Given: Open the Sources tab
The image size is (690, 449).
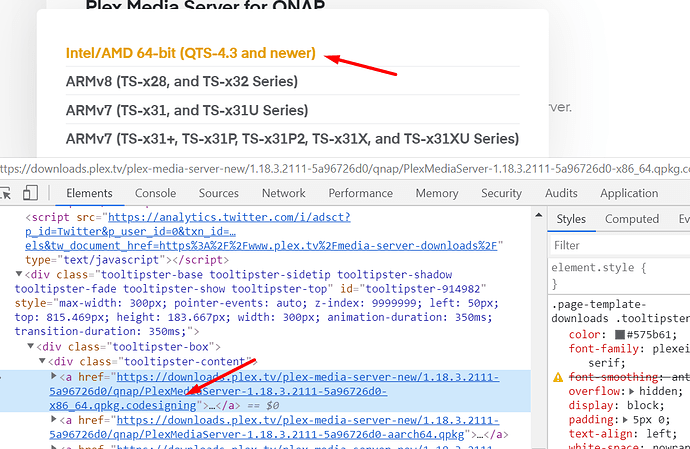Looking at the screenshot, I should point(219,193).
